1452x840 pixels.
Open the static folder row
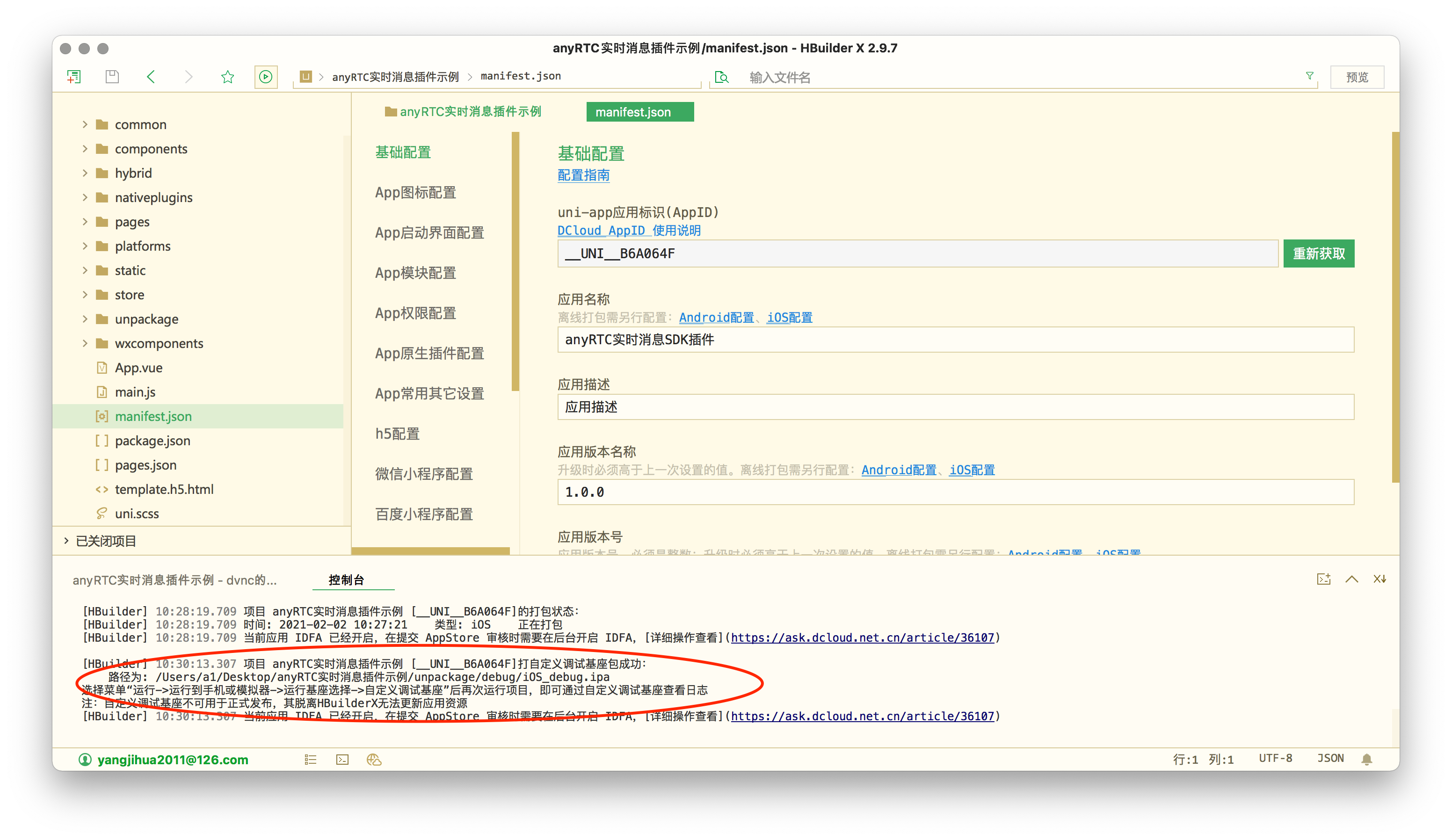tap(197, 270)
